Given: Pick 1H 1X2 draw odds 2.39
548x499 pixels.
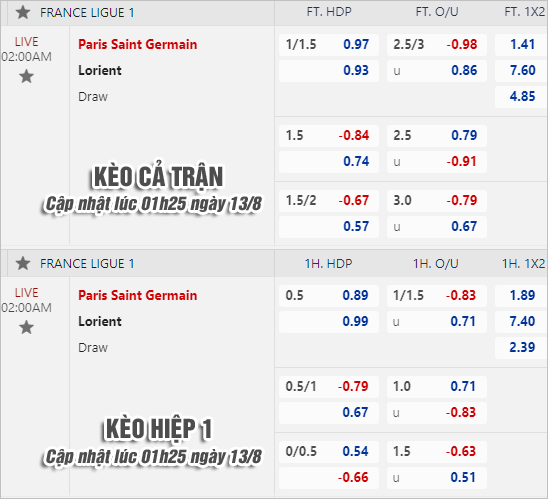Looking at the screenshot, I should [x=521, y=347].
